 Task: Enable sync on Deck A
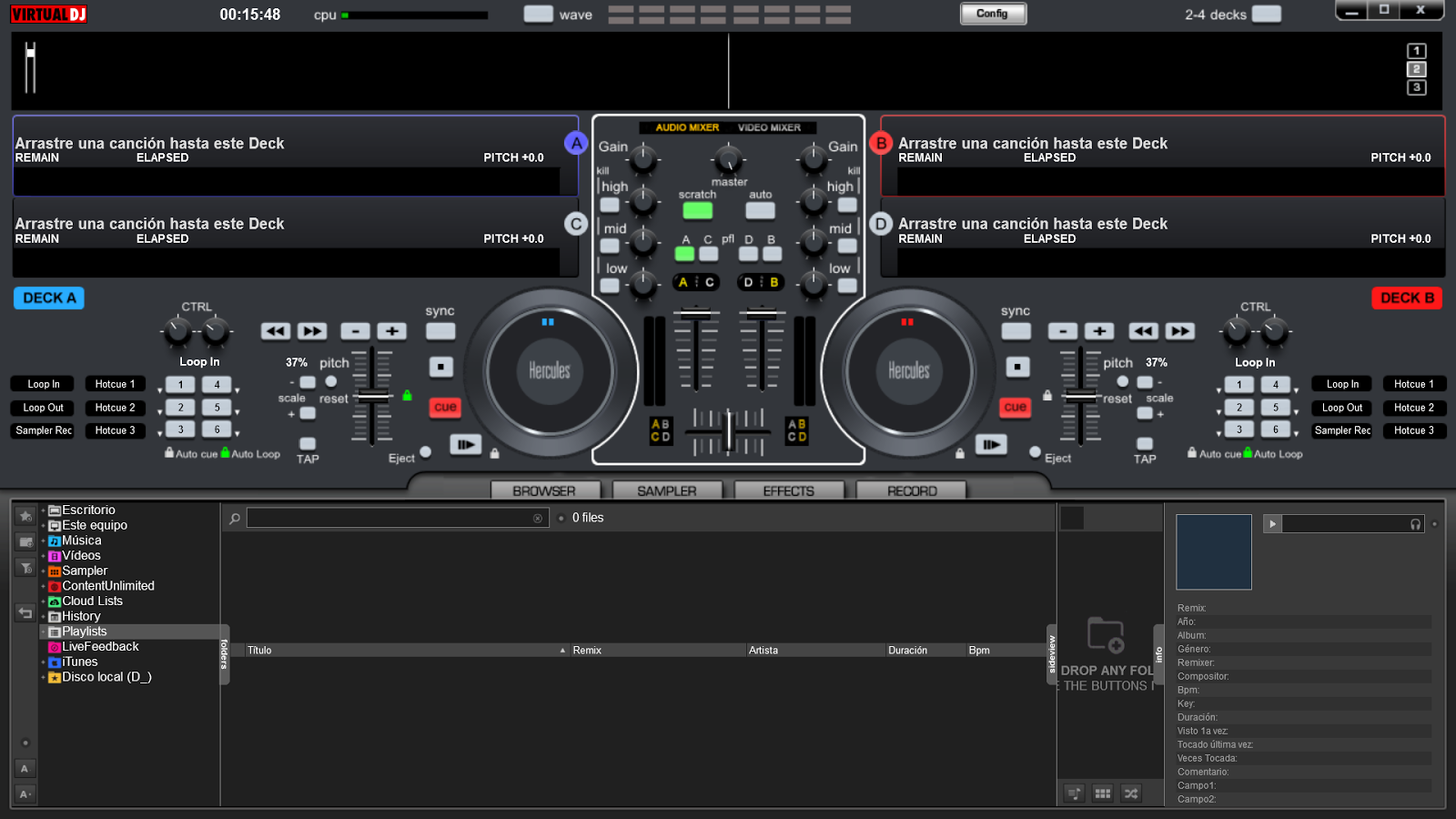[x=440, y=331]
